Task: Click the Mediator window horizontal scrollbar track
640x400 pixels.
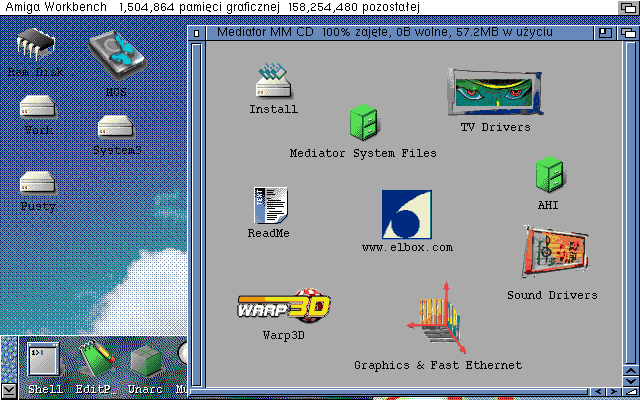Action: click(x=390, y=392)
